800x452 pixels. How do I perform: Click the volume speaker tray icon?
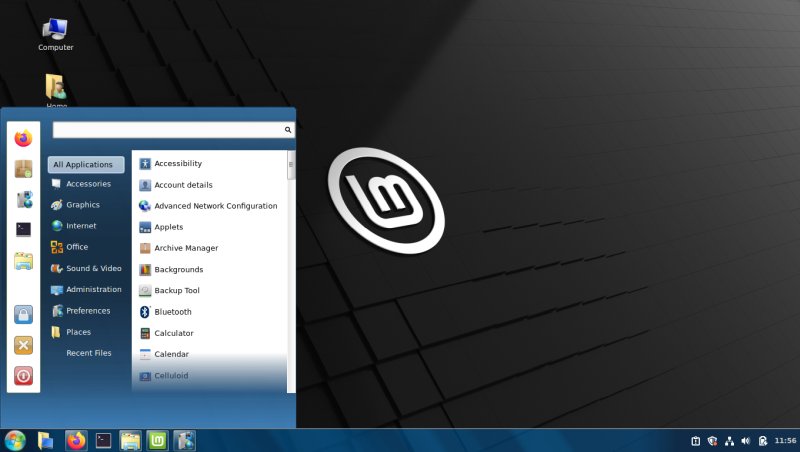tap(746, 441)
